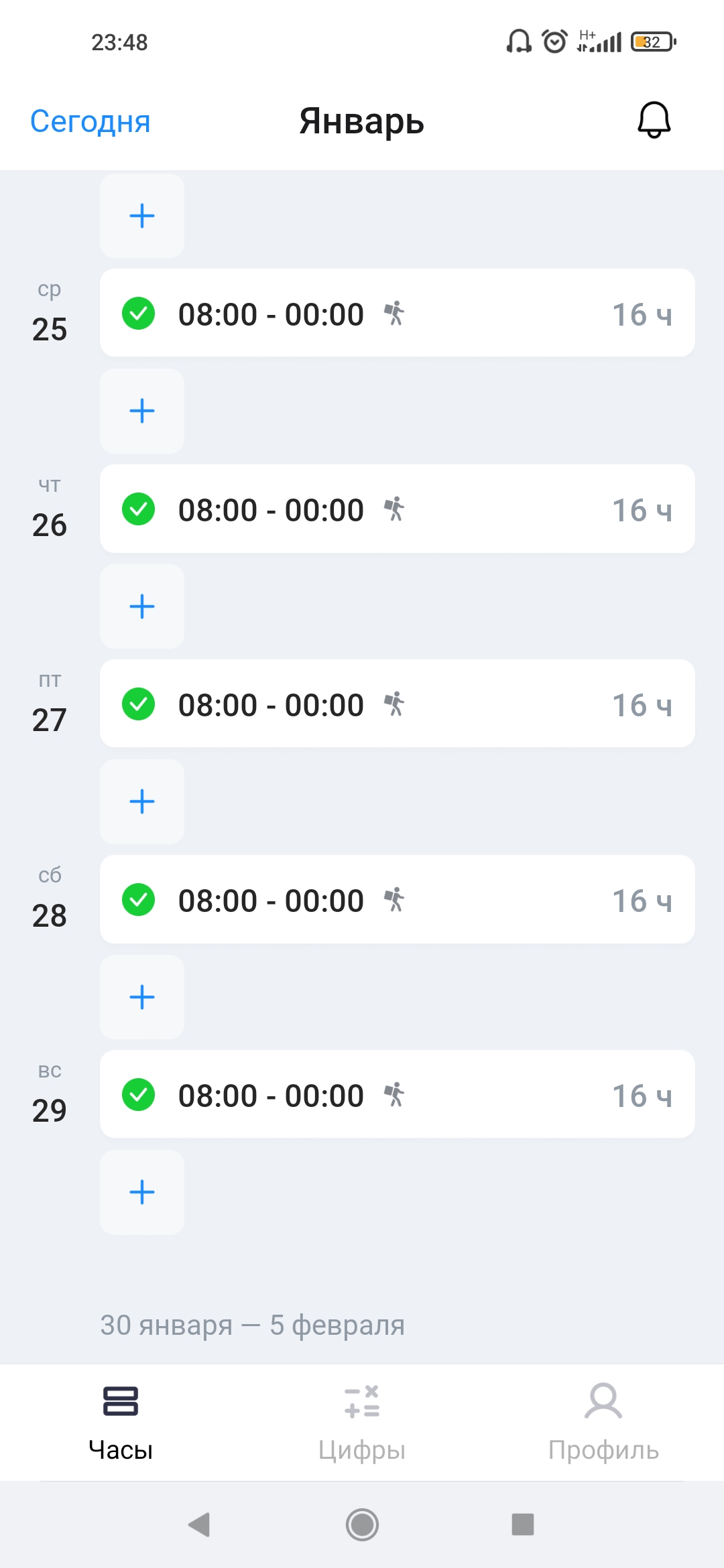Screen dimensions: 724x1568
Task: Add entry using plus below Thursday 26
Action: pyautogui.click(x=142, y=606)
